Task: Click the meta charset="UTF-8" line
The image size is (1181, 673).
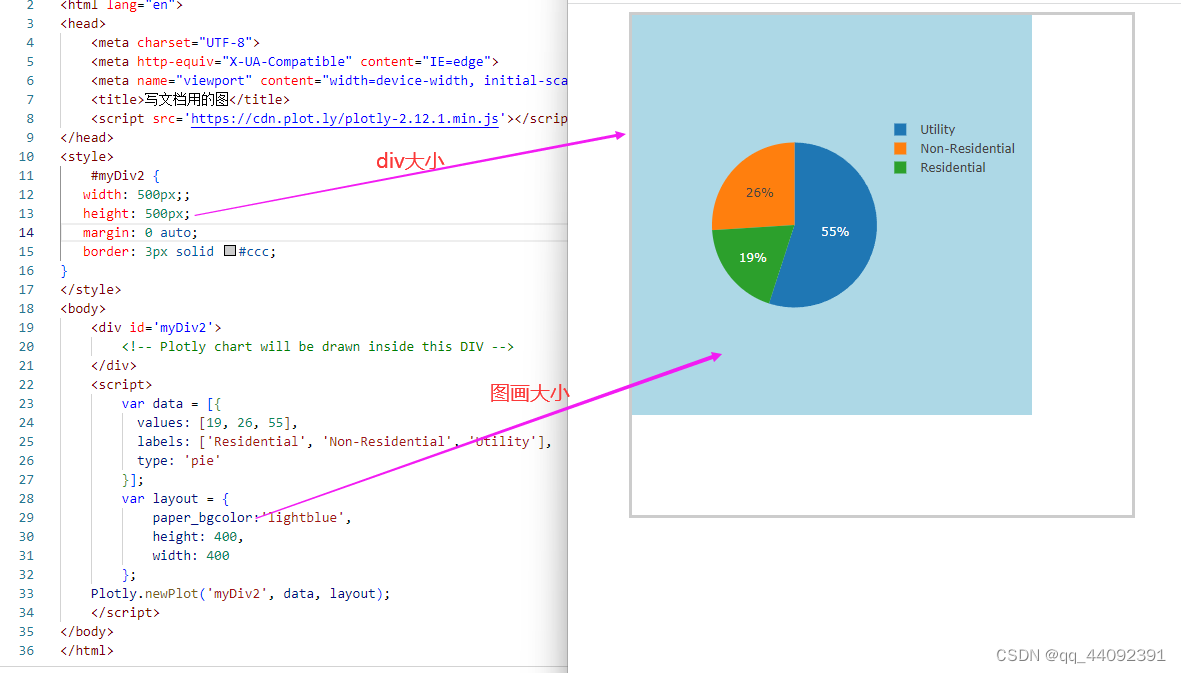Action: coord(175,42)
